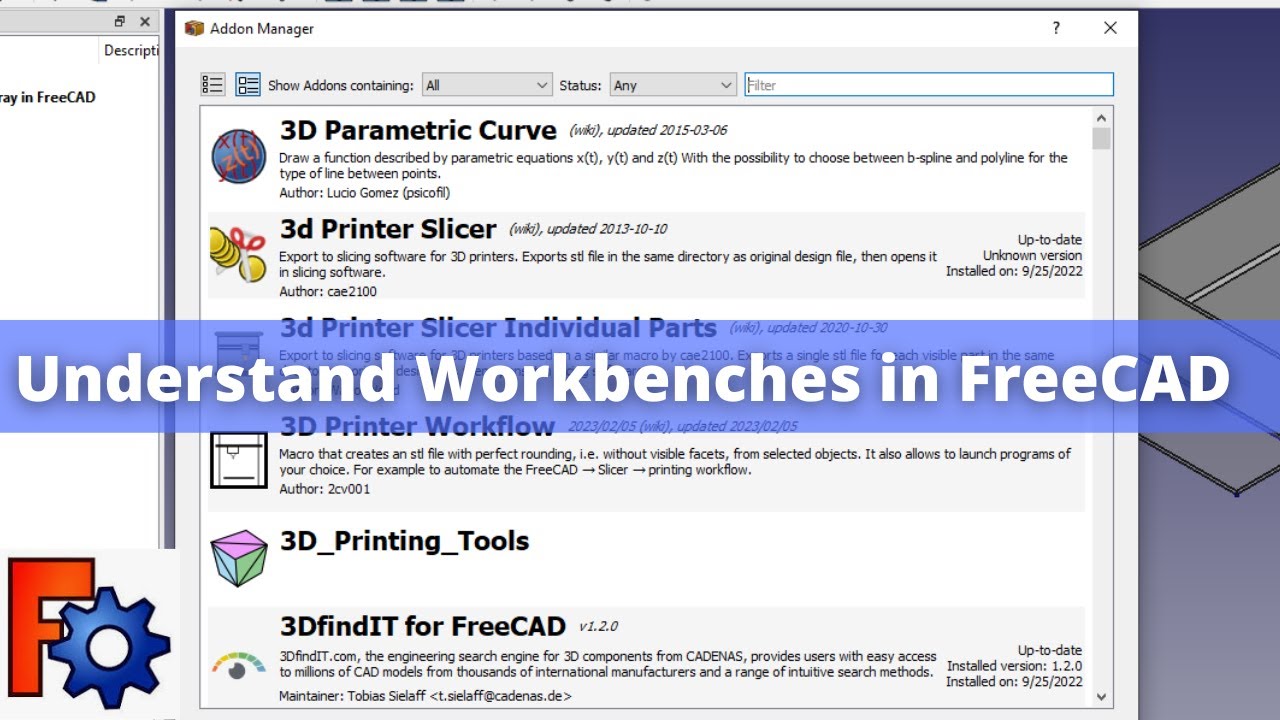Click 3d Printer Slicer 'Installed on: 9/25/2022'
Screen dimensions: 1280x720
(x=1014, y=271)
